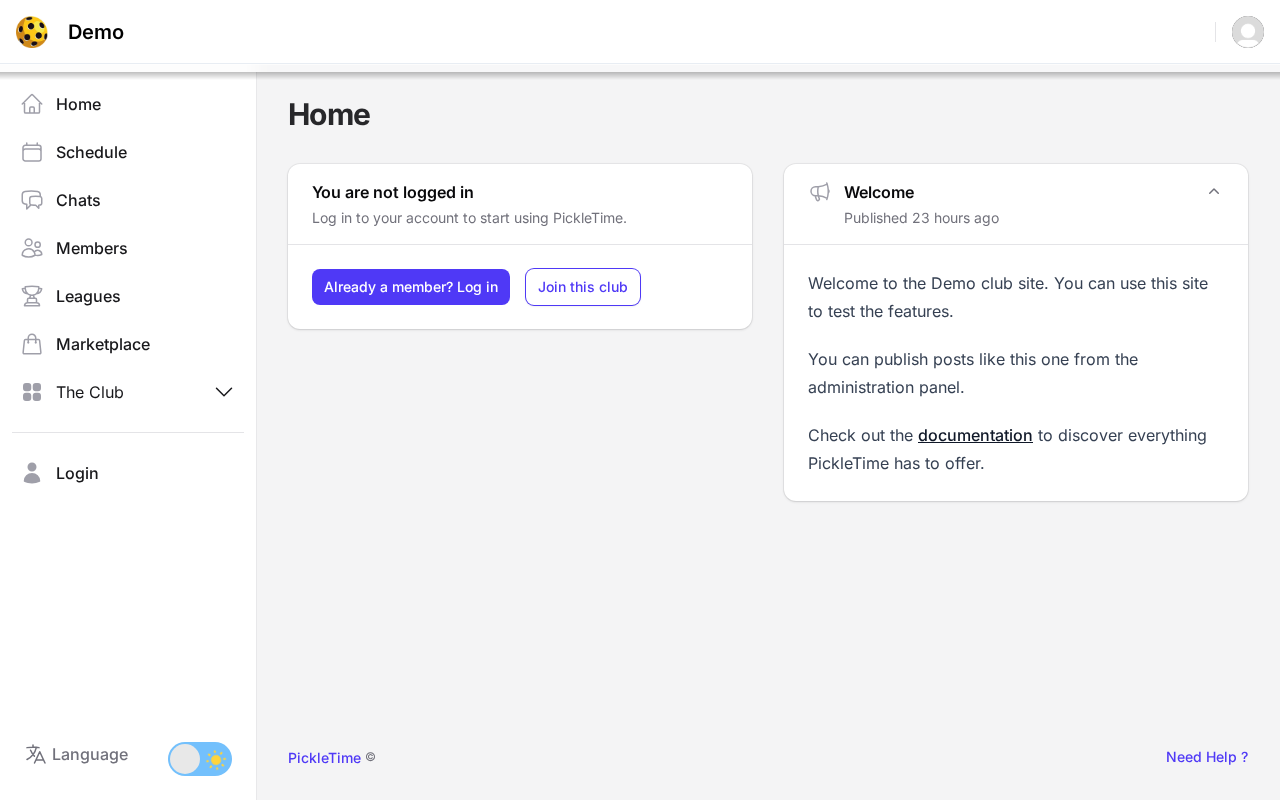Click the PickleTime footer link
The width and height of the screenshot is (1280, 800).
(324, 758)
